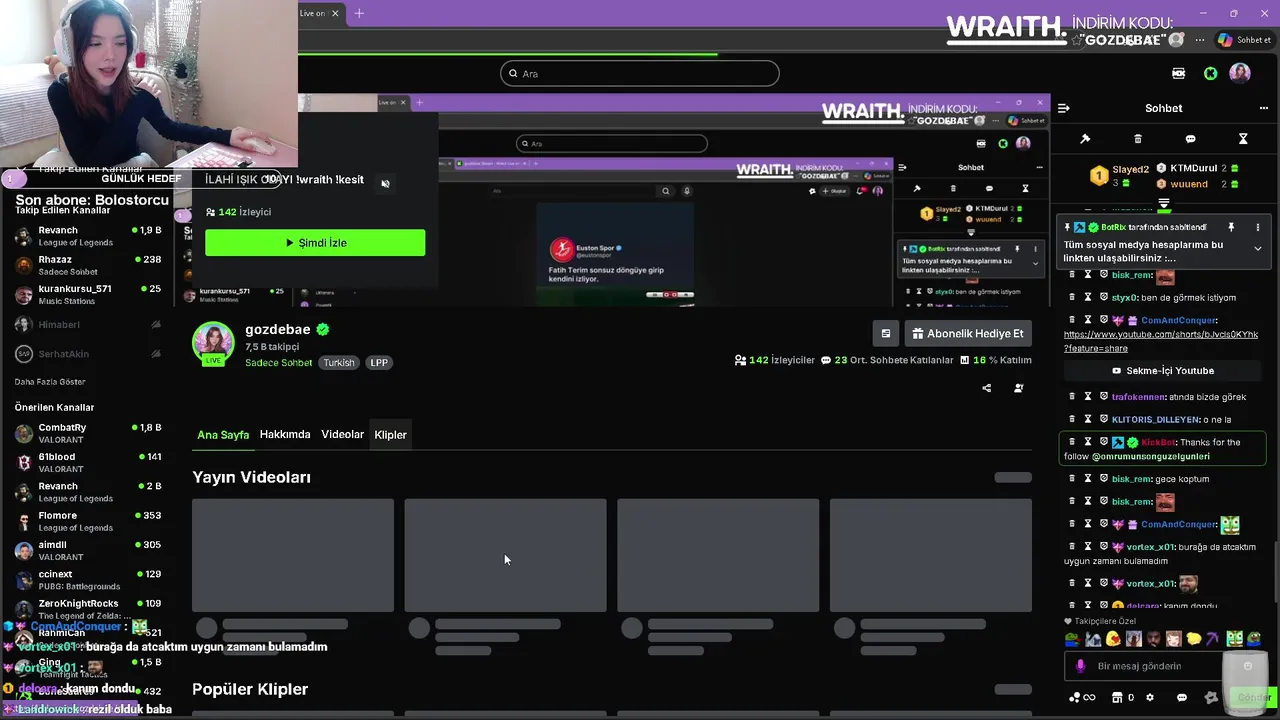This screenshot has width=1280, height=720.
Task: Open the shop icon below chat input
Action: [1117, 697]
